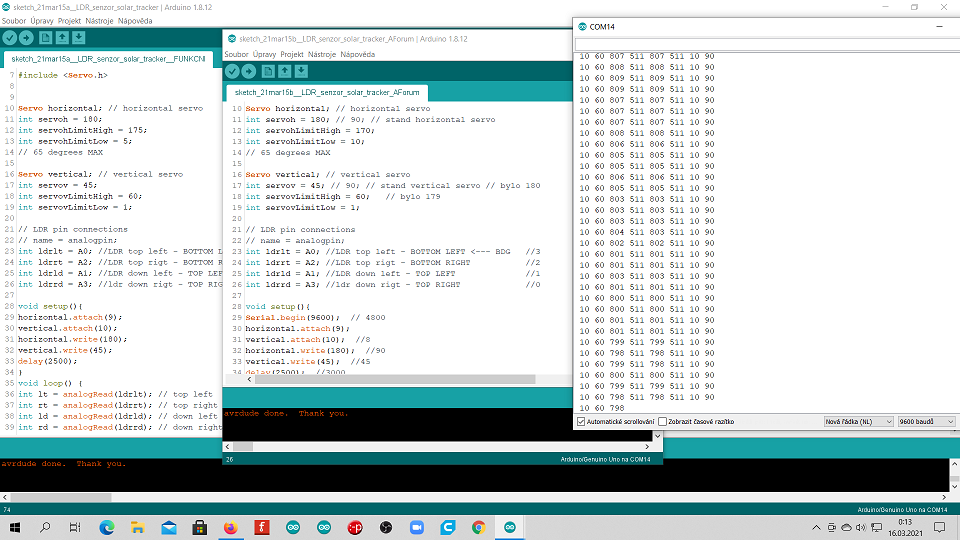
Task: Click Verify button in back Arduino window
Action: coord(10,38)
